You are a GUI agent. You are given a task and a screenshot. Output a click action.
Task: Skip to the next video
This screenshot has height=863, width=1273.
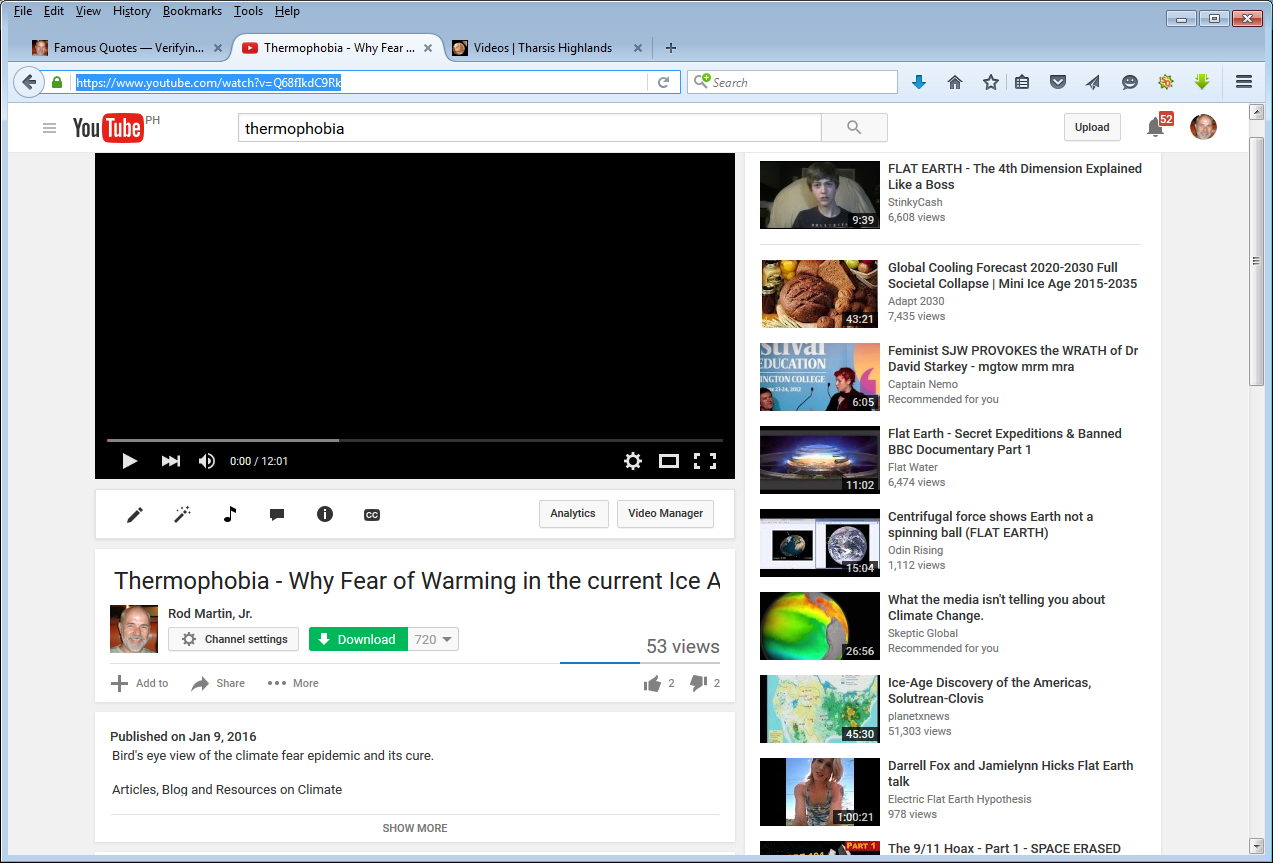[x=171, y=461]
